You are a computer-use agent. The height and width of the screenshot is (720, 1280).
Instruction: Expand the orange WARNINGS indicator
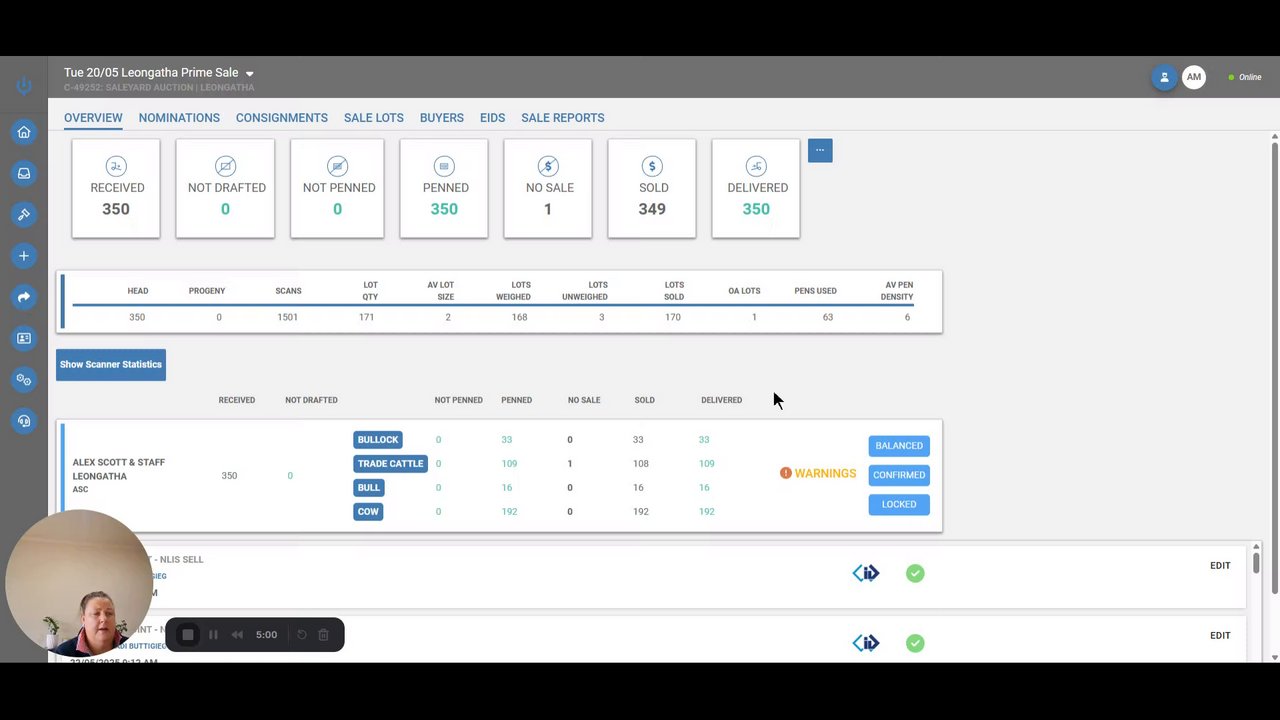pyautogui.click(x=818, y=473)
